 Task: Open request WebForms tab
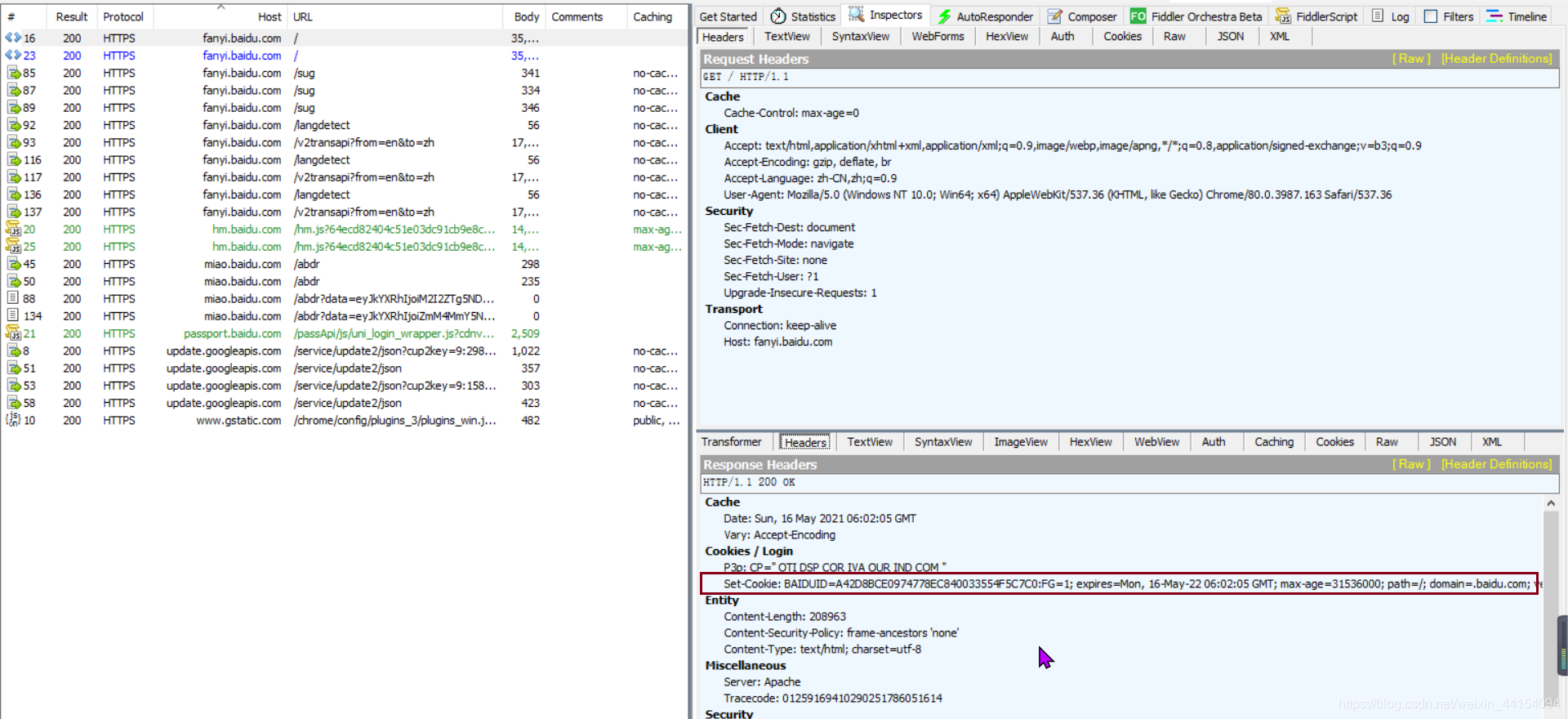938,37
